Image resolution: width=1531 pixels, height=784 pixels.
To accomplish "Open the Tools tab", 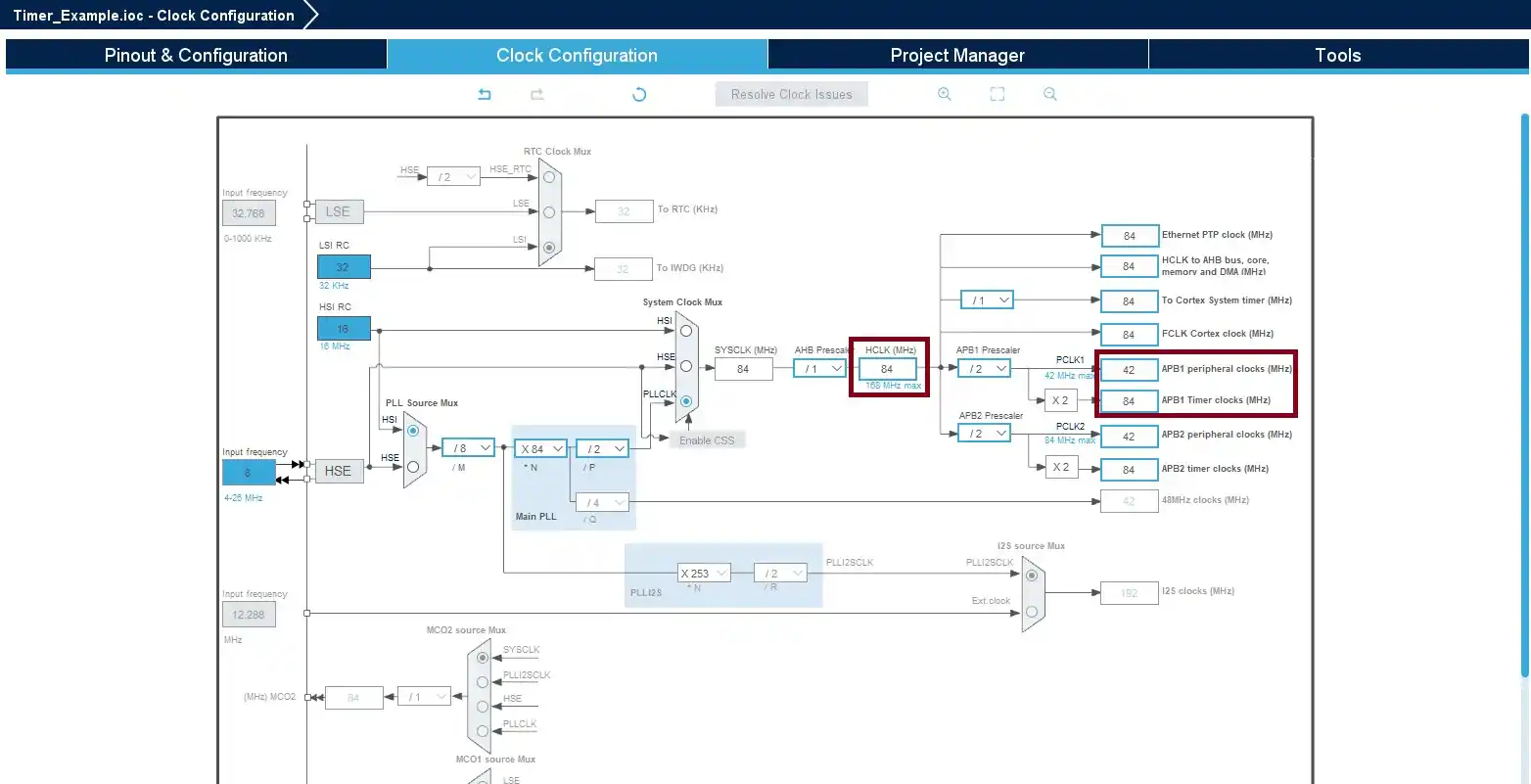I will tap(1338, 55).
